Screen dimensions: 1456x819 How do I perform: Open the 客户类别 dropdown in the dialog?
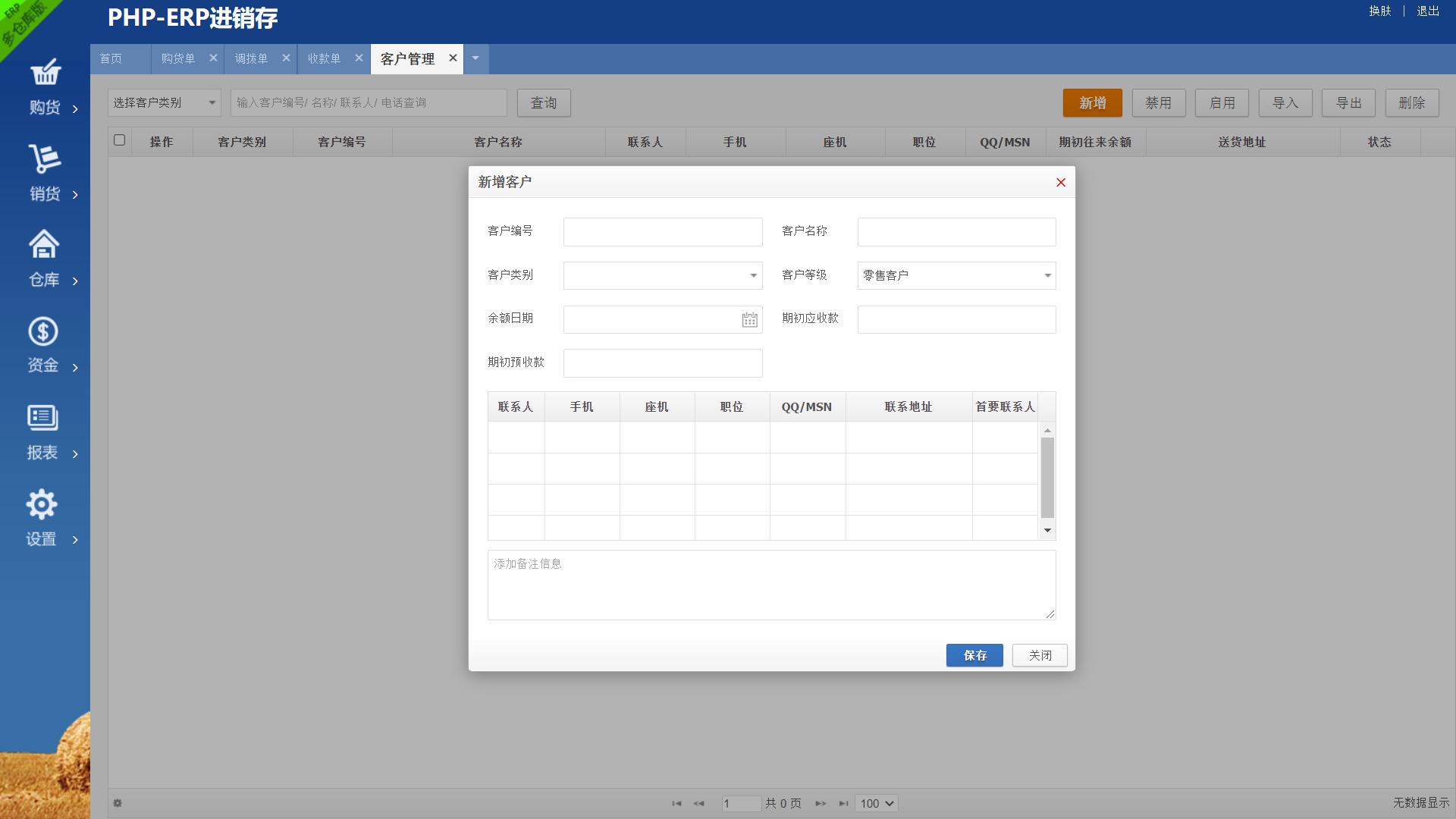tap(752, 275)
